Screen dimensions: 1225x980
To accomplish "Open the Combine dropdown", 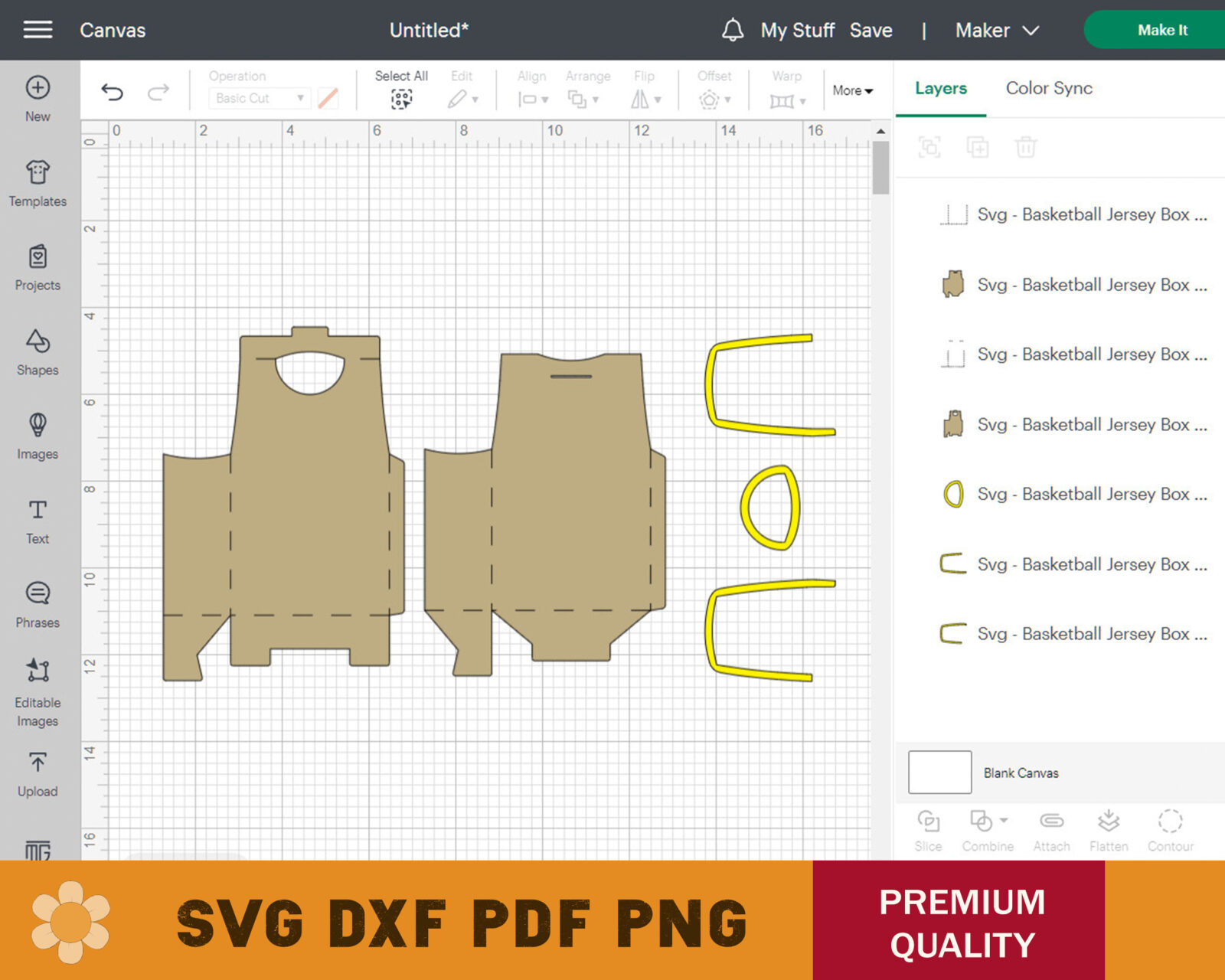I will tap(988, 830).
